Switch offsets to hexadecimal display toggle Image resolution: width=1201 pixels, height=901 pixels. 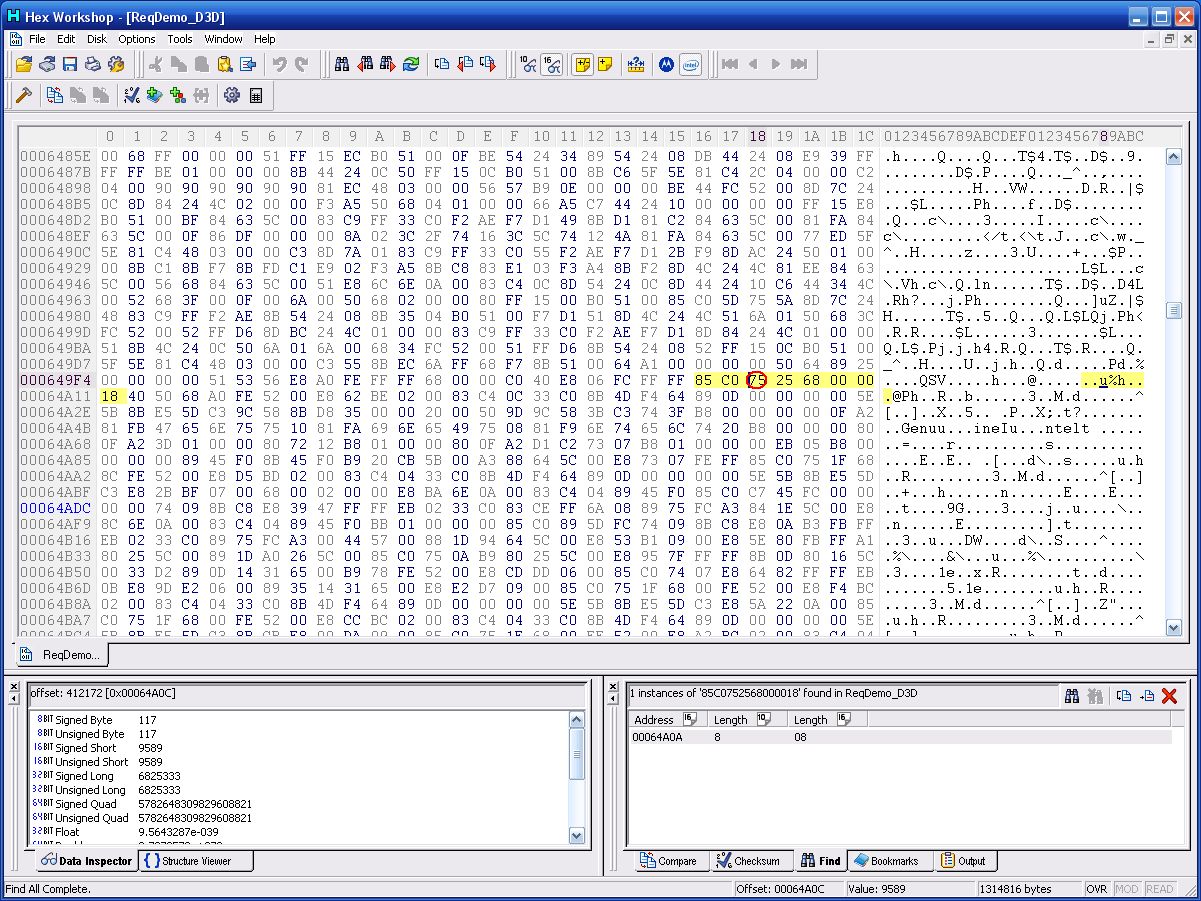tap(551, 65)
